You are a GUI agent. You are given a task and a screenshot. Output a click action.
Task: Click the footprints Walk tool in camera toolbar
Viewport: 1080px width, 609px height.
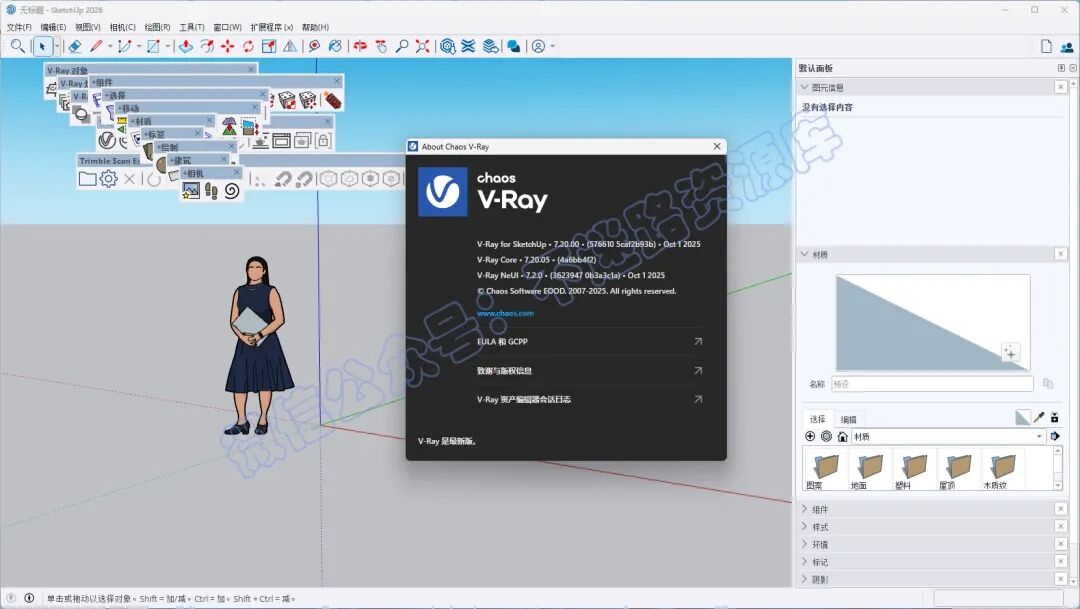coord(211,191)
